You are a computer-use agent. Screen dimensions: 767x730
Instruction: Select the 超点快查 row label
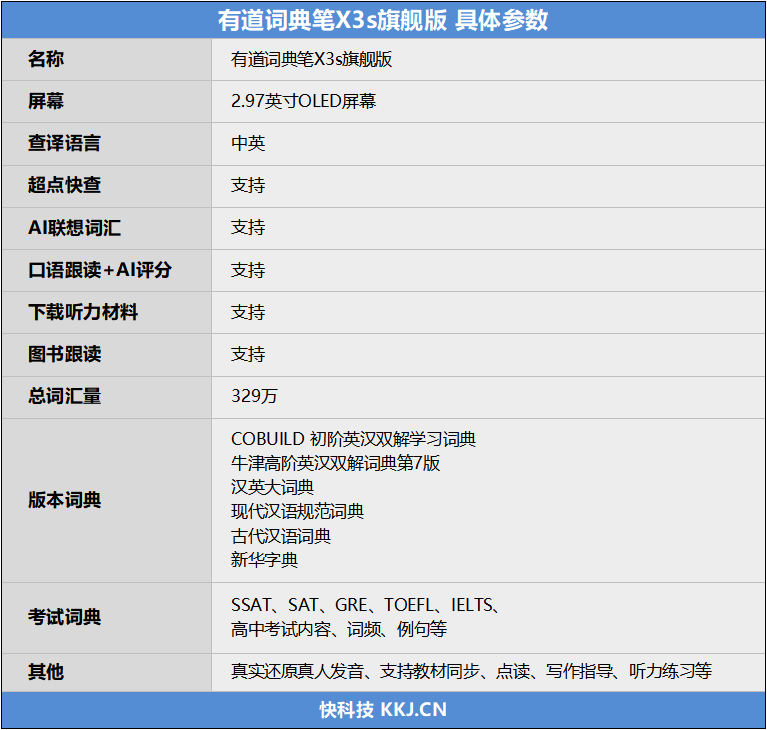(x=64, y=185)
